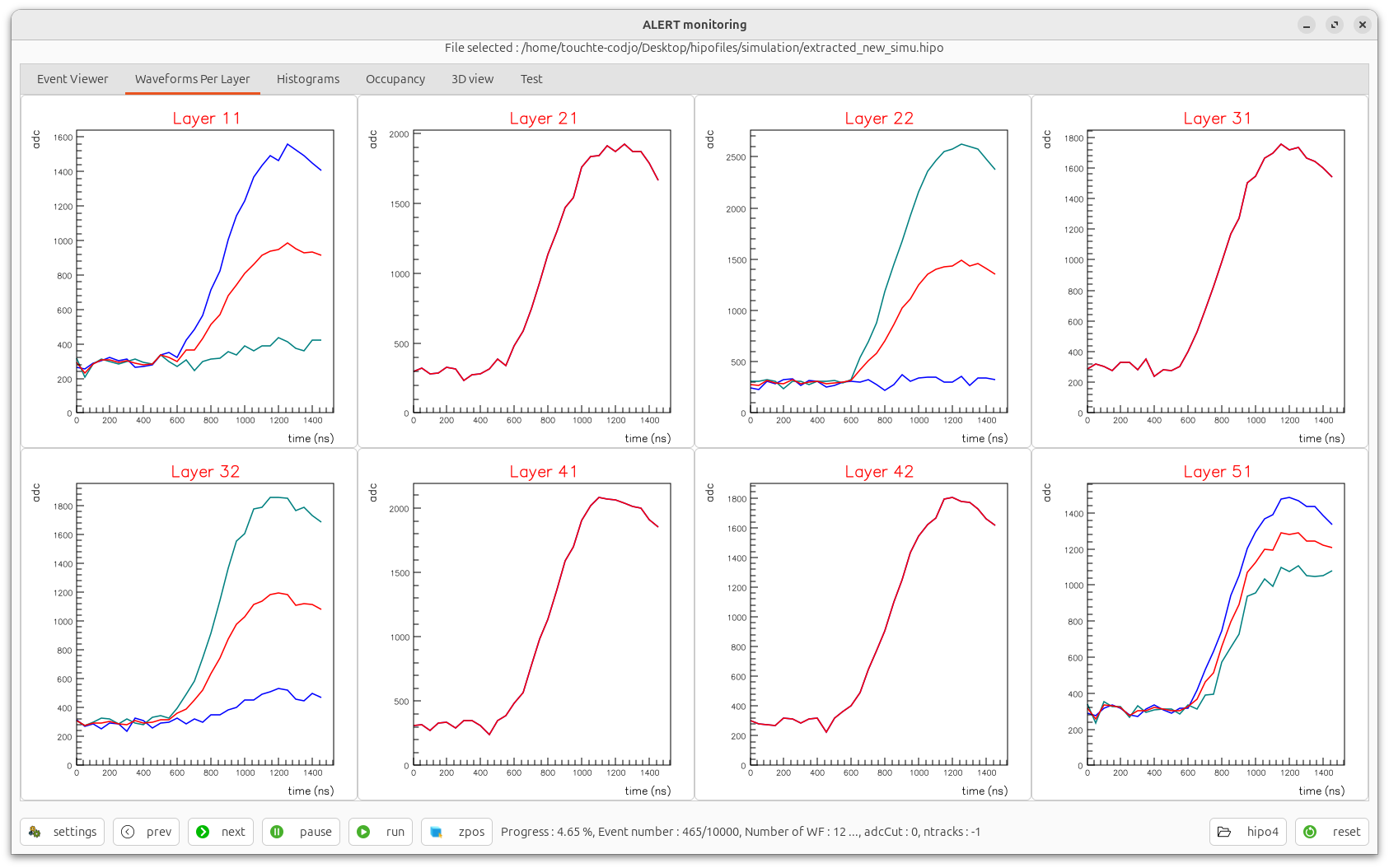Screen dimensions: 1389x868
Task: Click inside the Layer 51 waveform plot
Action: click(x=1216, y=624)
